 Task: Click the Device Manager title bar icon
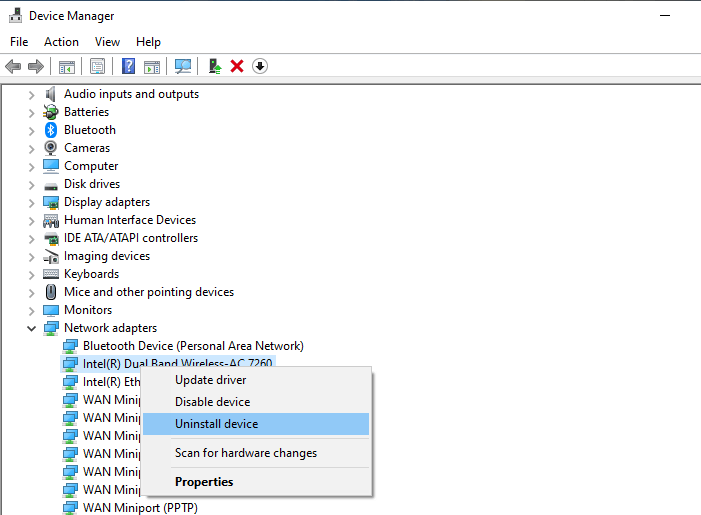click(16, 15)
